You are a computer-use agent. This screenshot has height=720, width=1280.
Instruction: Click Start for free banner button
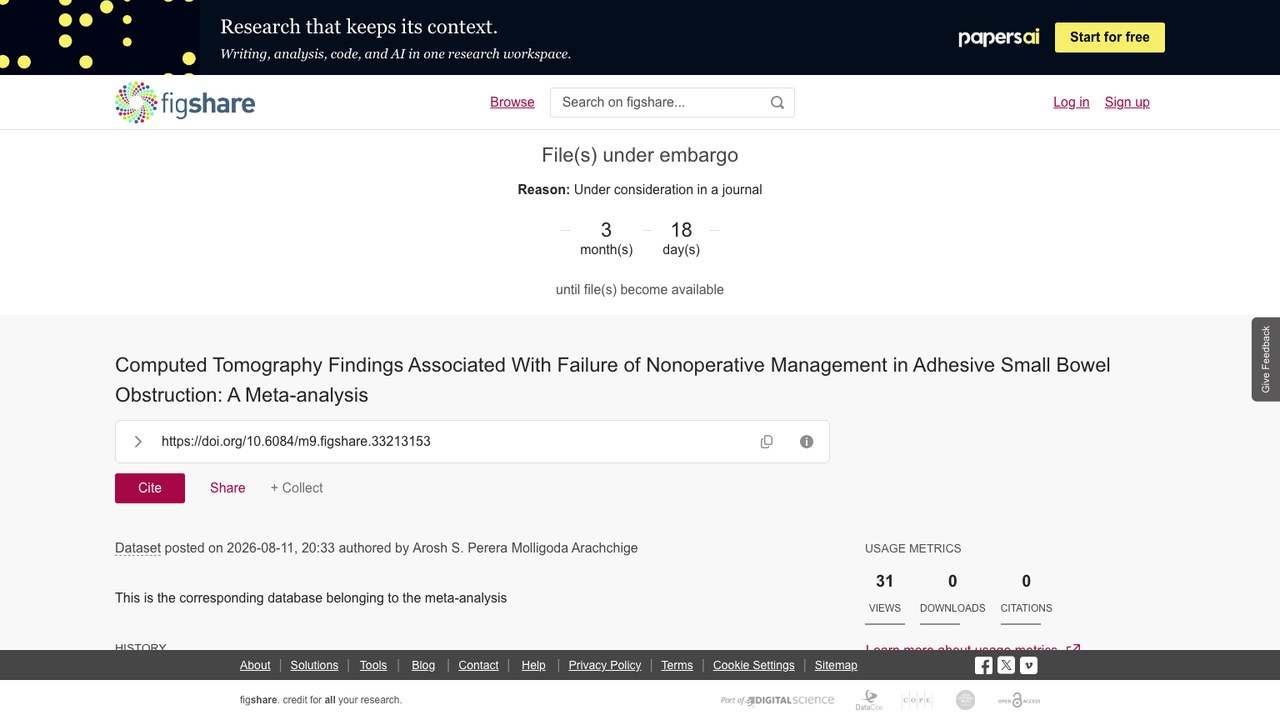click(1110, 37)
